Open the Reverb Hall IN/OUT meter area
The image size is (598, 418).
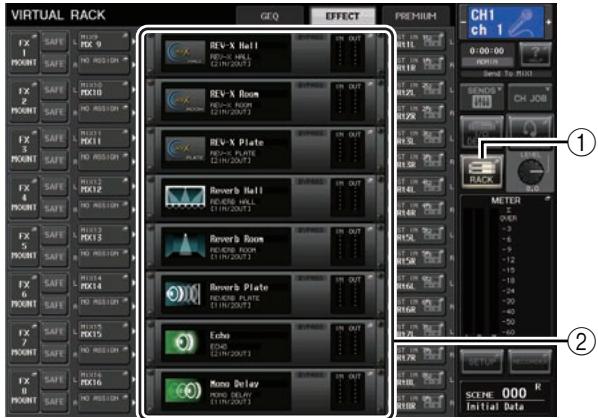tap(348, 199)
